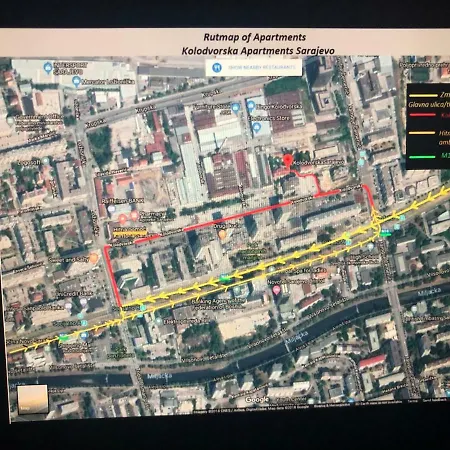The height and width of the screenshot is (450, 450).
Task: Click the pink pin near Miljacka embankment
Action: 276,290
